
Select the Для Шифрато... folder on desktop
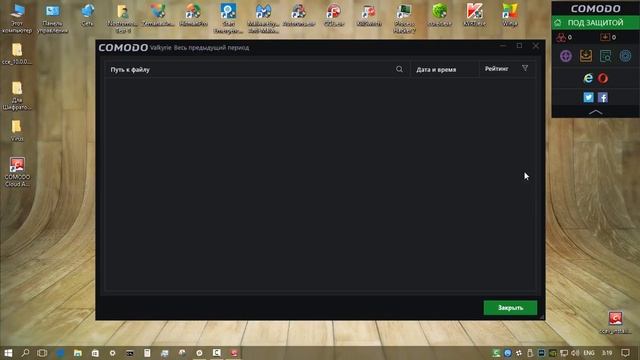pyautogui.click(x=17, y=96)
